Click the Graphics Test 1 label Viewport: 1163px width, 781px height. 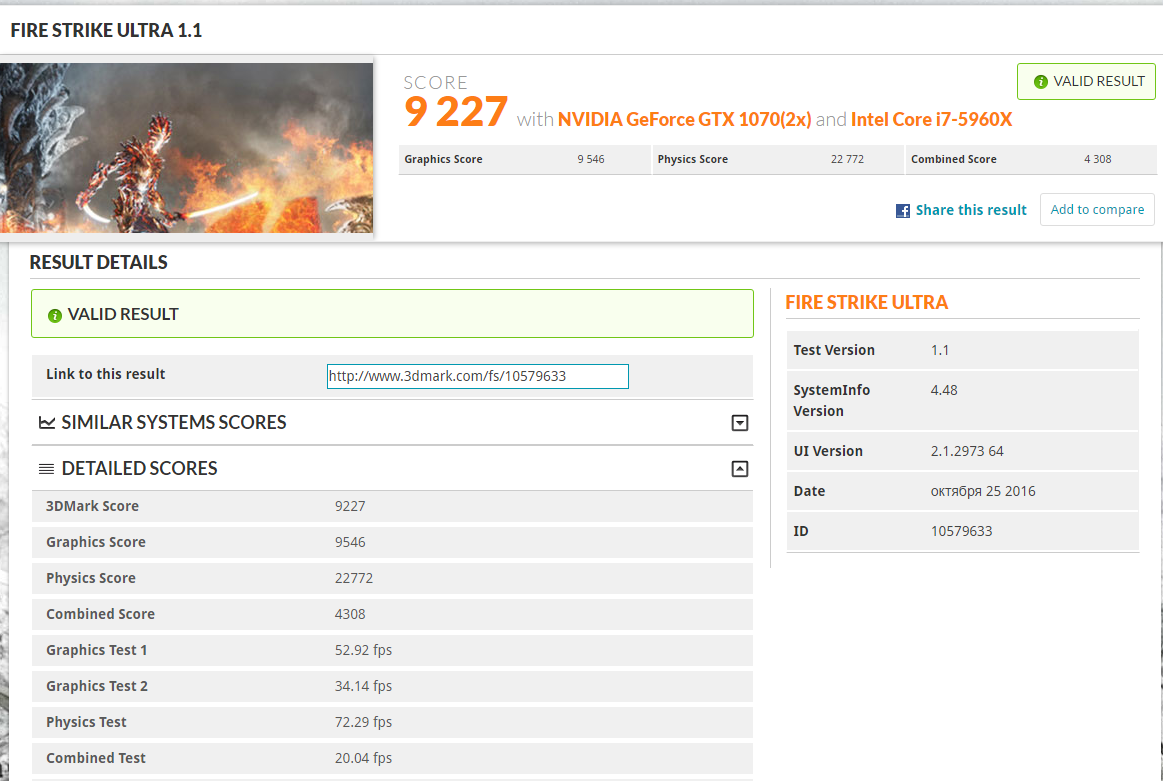[96, 650]
